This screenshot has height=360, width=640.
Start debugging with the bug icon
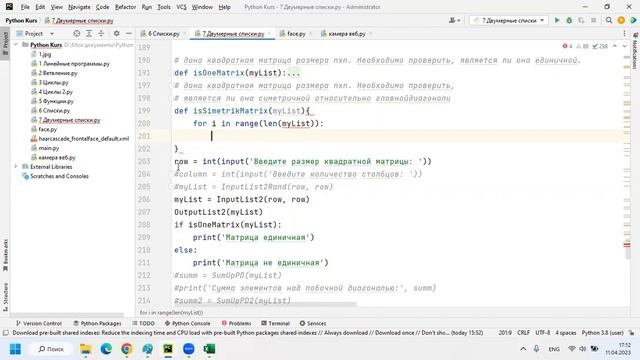coord(569,20)
